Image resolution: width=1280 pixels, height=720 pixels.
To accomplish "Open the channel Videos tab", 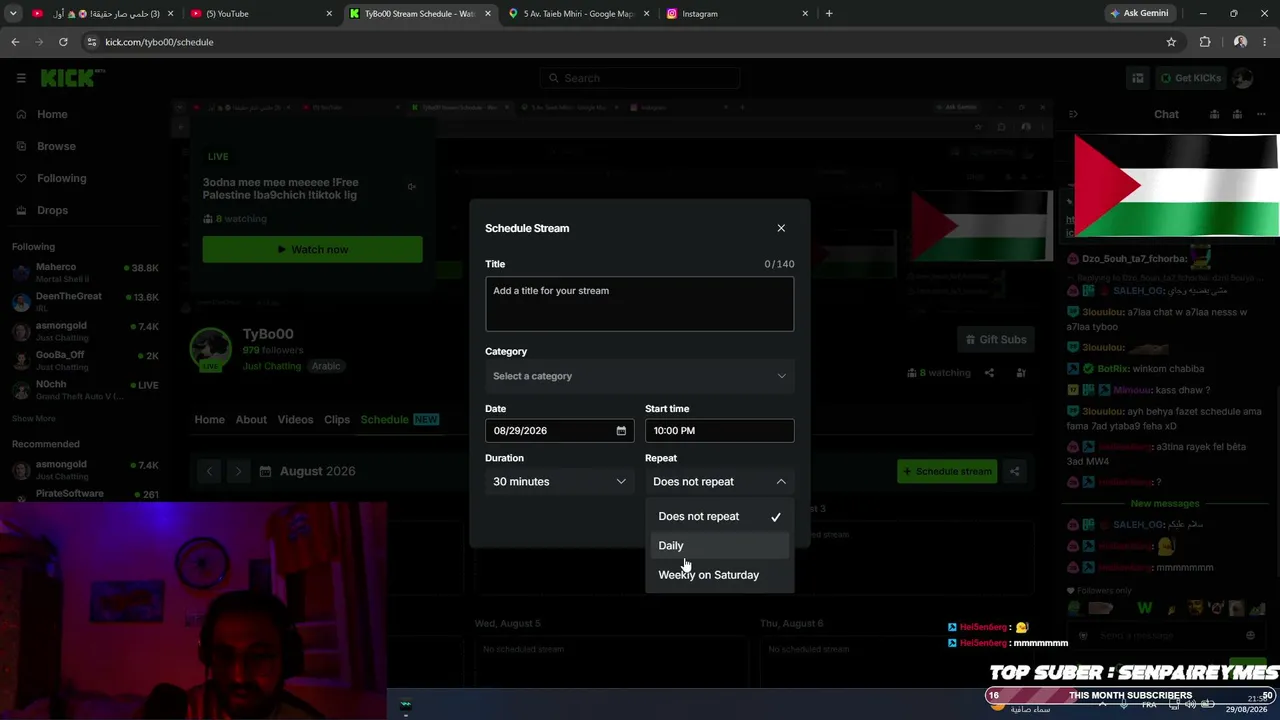I will click(x=295, y=420).
